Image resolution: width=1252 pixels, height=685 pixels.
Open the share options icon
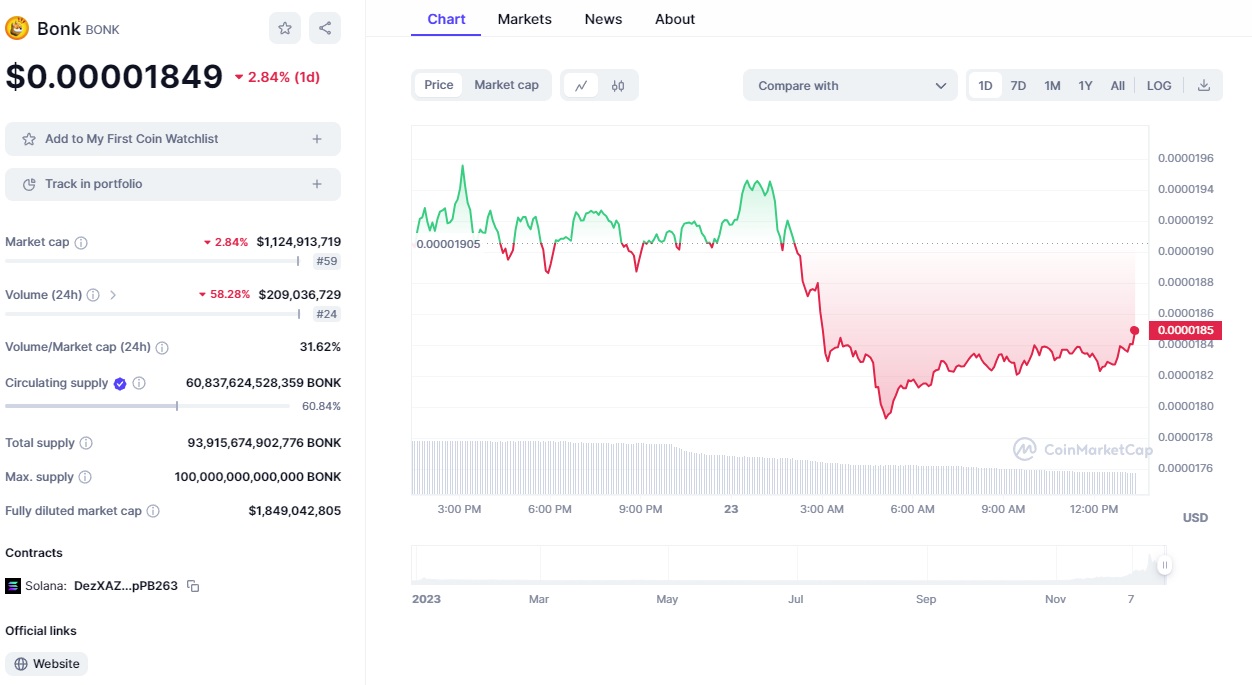pyautogui.click(x=325, y=28)
